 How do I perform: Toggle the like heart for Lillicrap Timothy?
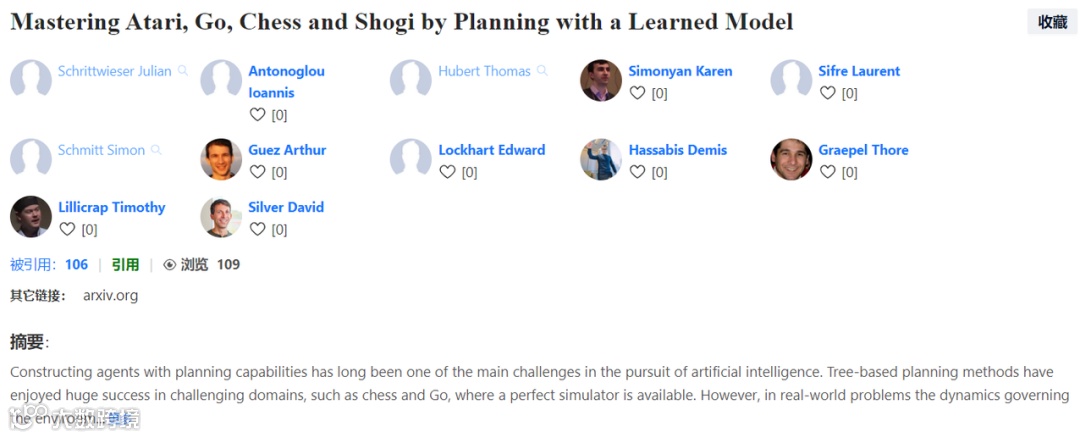pos(67,229)
